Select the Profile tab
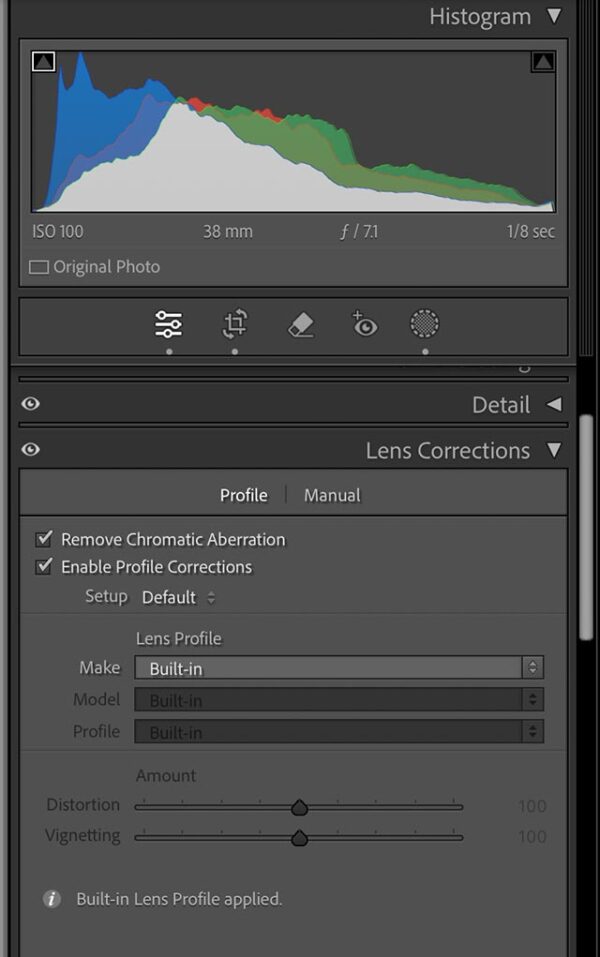The image size is (600, 957). pos(243,494)
